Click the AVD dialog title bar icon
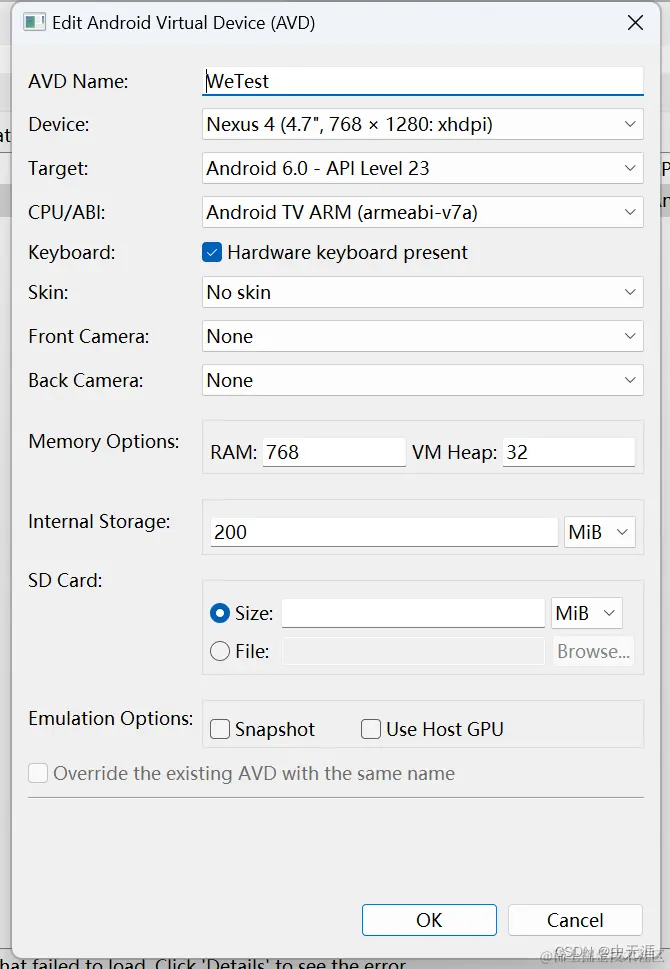Viewport: 670px width, 969px height. pos(34,23)
